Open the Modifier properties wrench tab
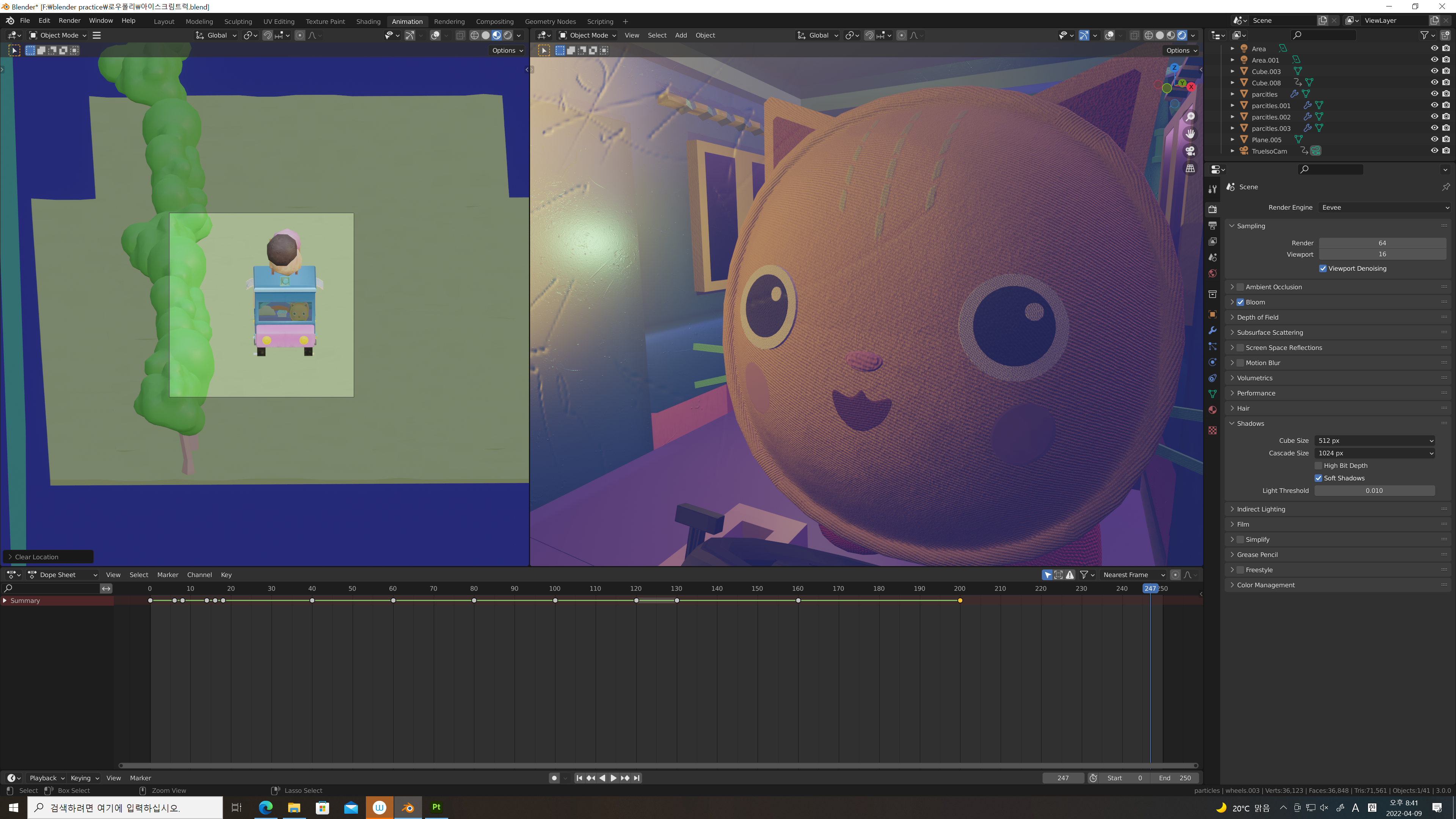 point(1213,331)
